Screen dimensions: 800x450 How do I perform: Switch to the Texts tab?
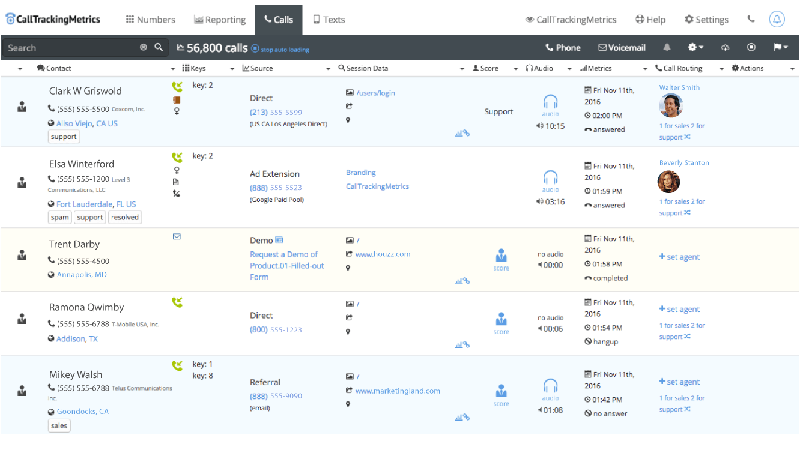(329, 19)
